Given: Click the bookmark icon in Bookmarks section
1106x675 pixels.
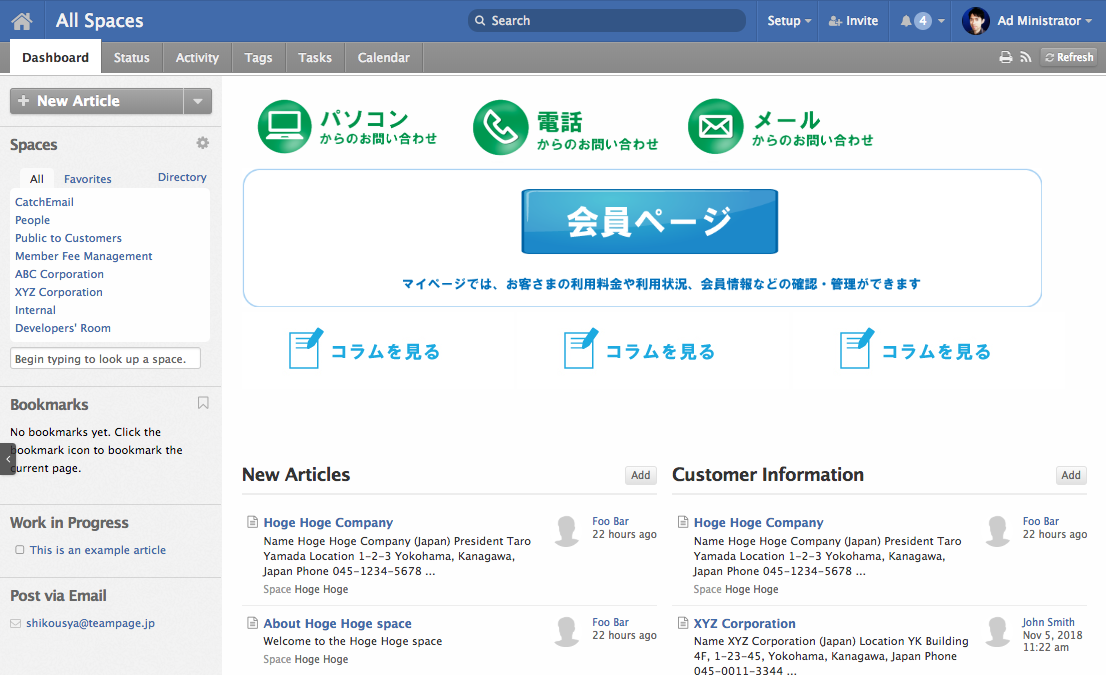Looking at the screenshot, I should [203, 403].
